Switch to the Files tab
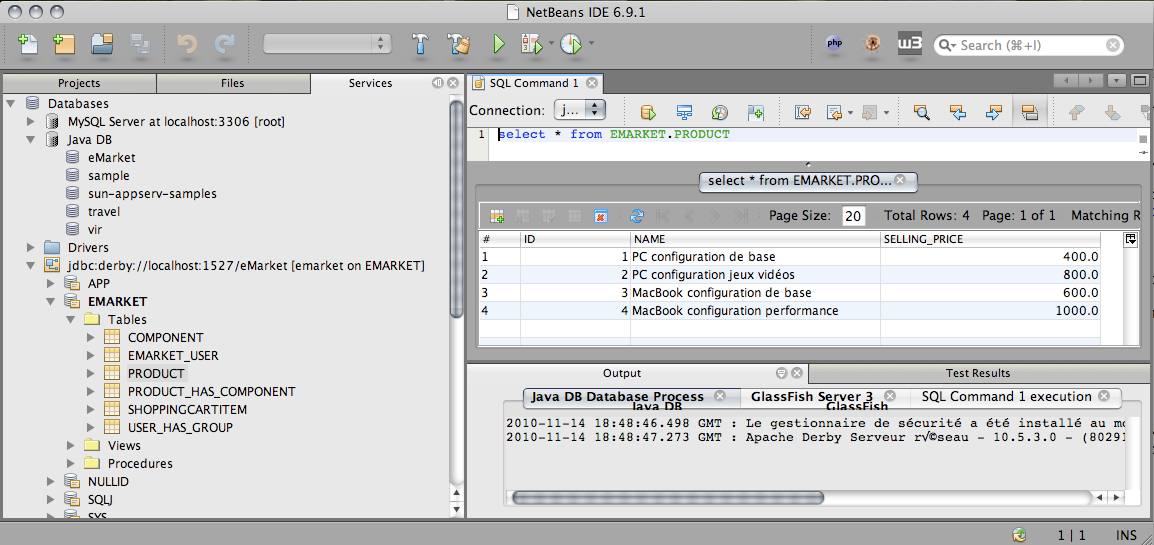Image resolution: width=1154 pixels, height=545 pixels. pyautogui.click(x=233, y=83)
